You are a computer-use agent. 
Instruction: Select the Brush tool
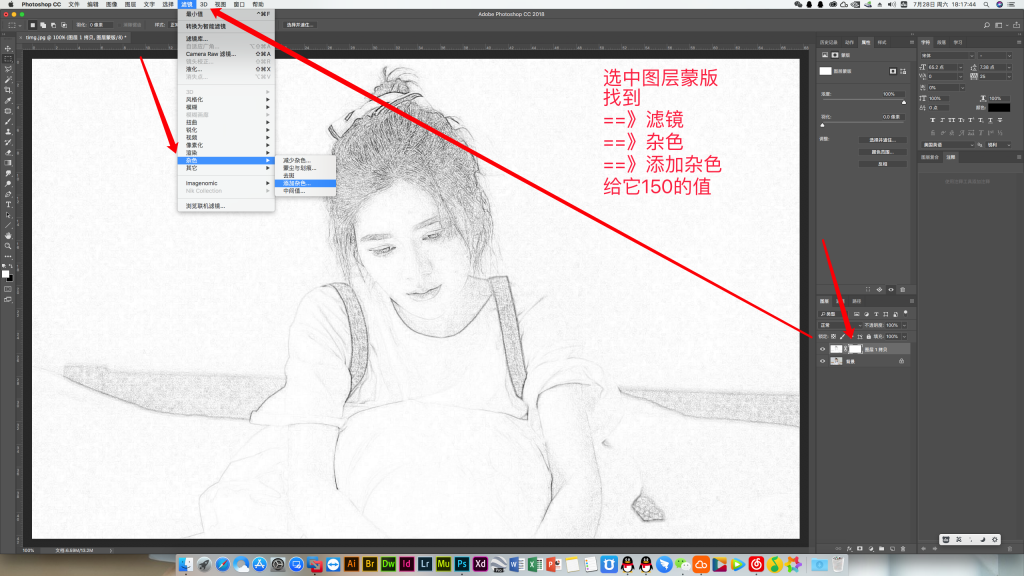(8, 121)
